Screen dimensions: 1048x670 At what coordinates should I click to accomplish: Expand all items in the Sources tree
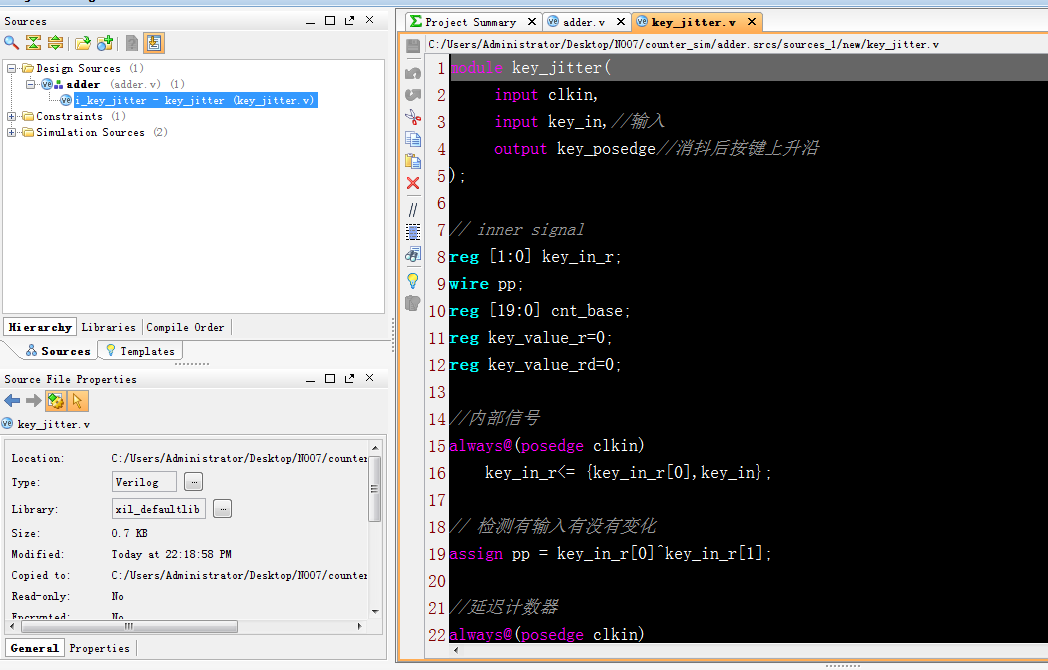click(55, 43)
